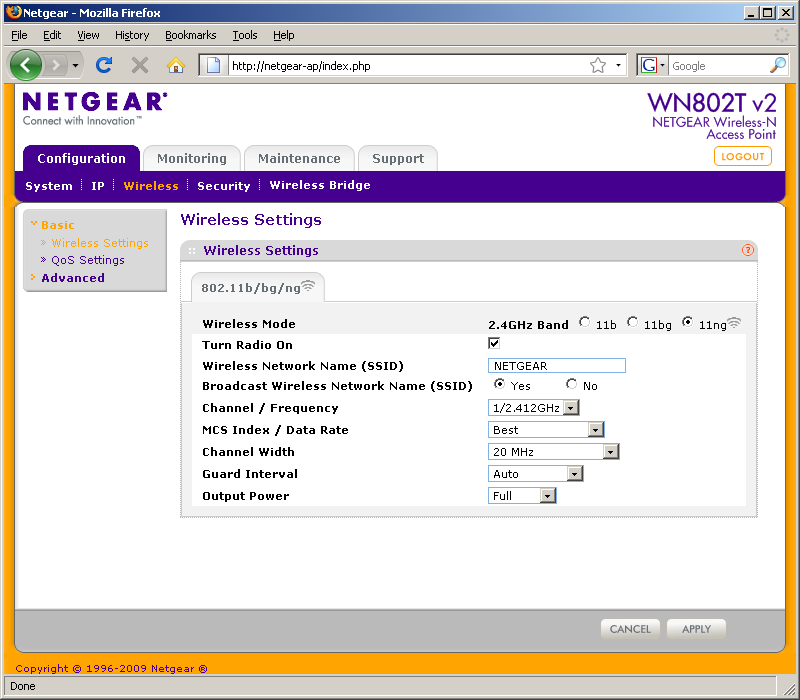This screenshot has width=800, height=700.
Task: Go to the Wireless Bridge submenu
Action: click(320, 185)
